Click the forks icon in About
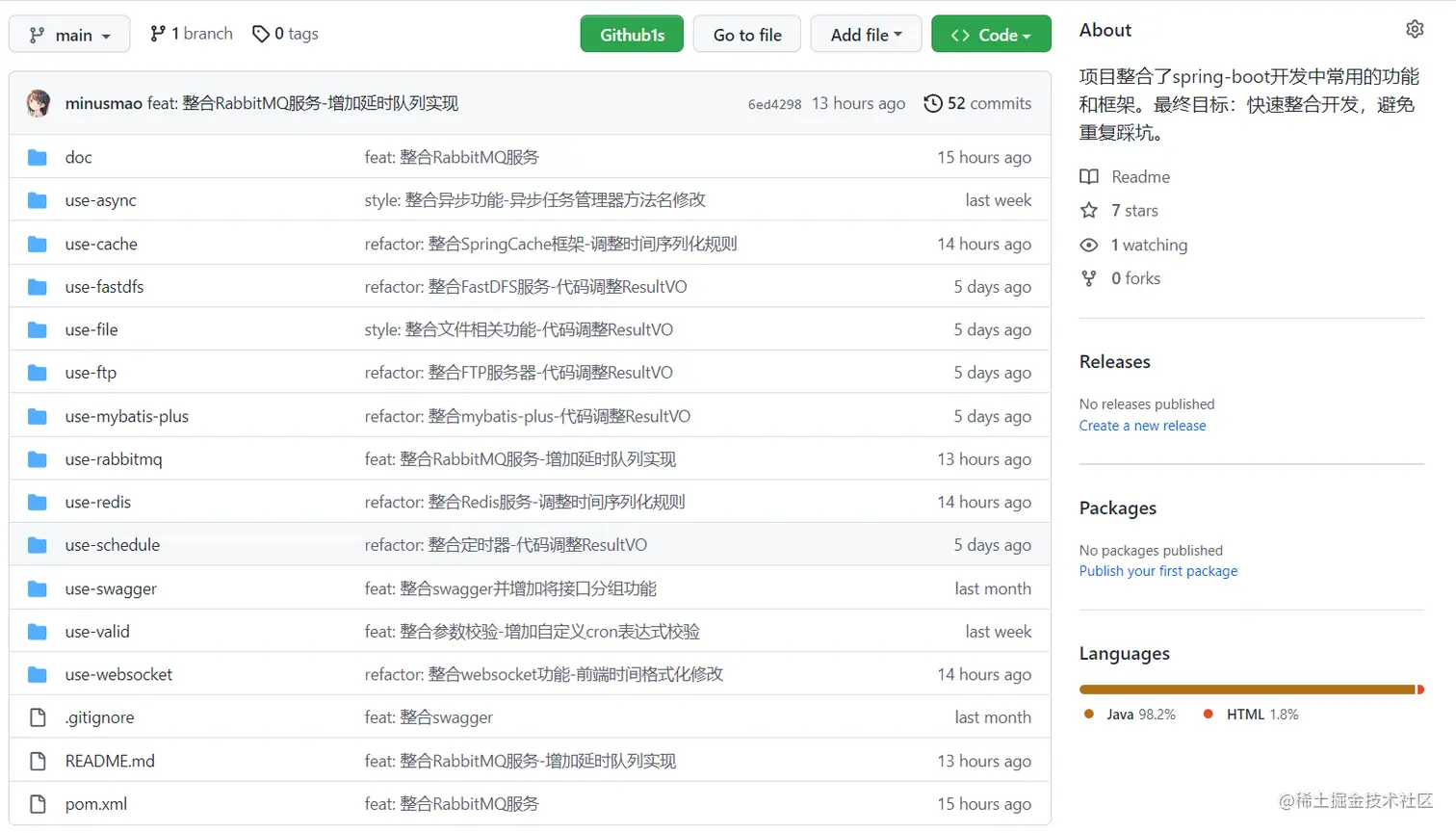 pyautogui.click(x=1089, y=278)
